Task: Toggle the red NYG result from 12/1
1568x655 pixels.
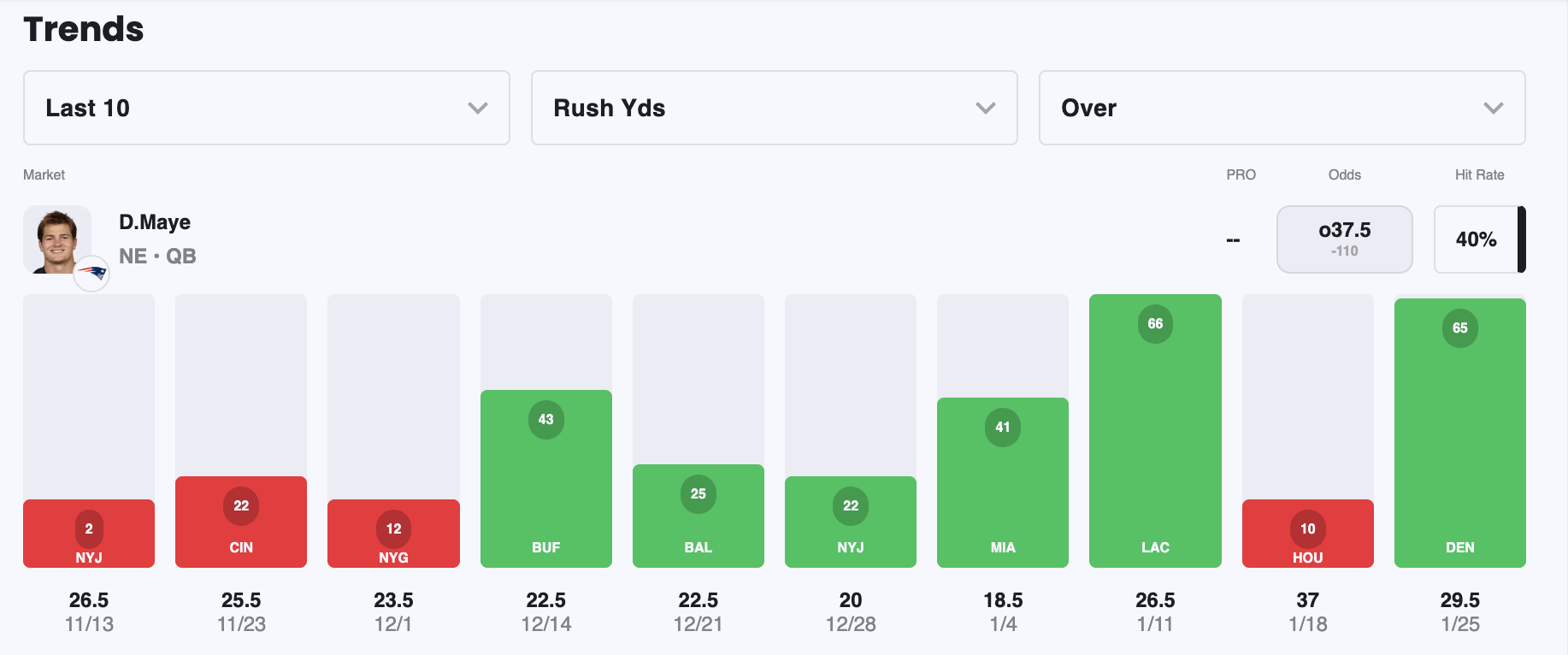Action: point(393,534)
